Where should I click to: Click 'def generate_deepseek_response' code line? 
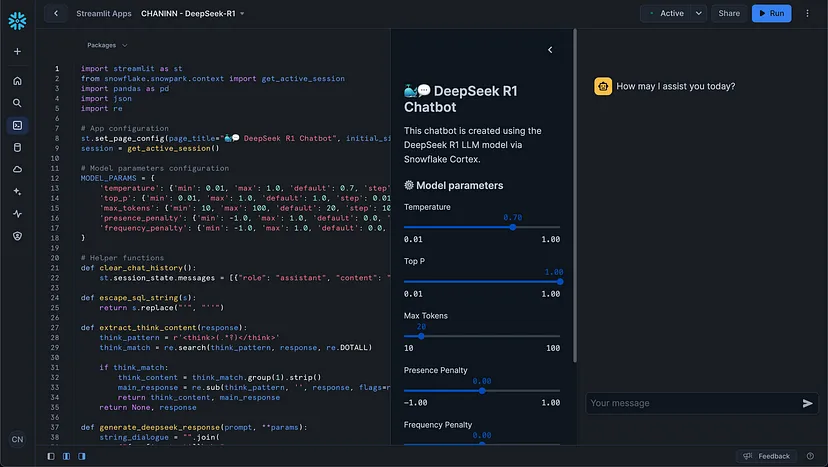tap(194, 427)
